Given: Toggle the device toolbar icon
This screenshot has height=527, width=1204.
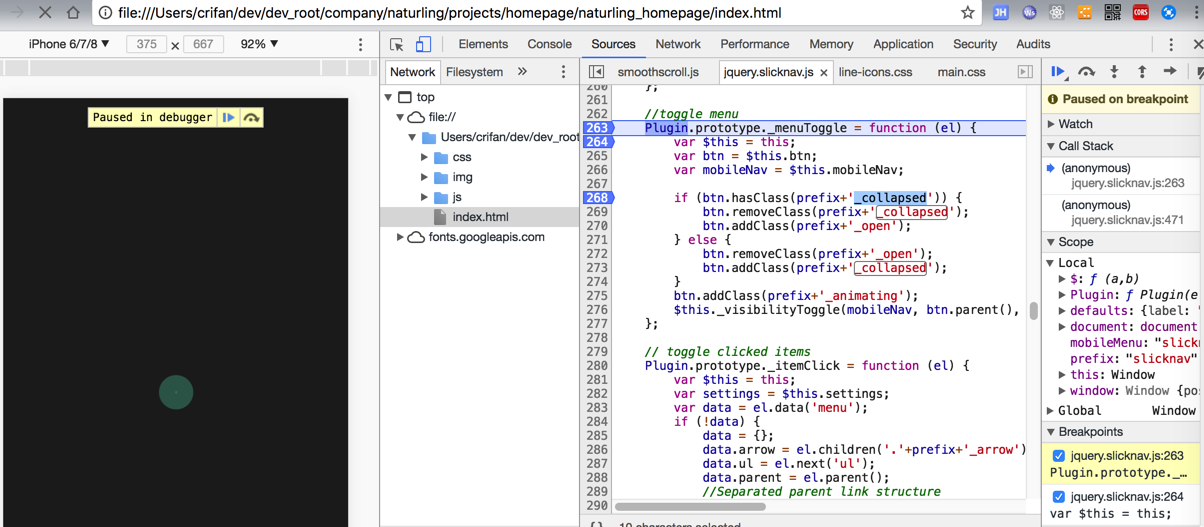Looking at the screenshot, I should (423, 44).
